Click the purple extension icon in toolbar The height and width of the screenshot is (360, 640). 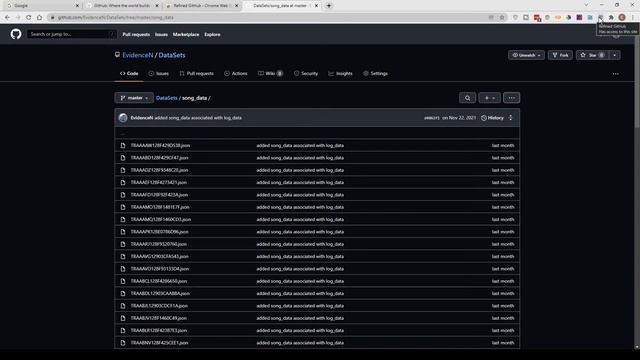[x=579, y=18]
